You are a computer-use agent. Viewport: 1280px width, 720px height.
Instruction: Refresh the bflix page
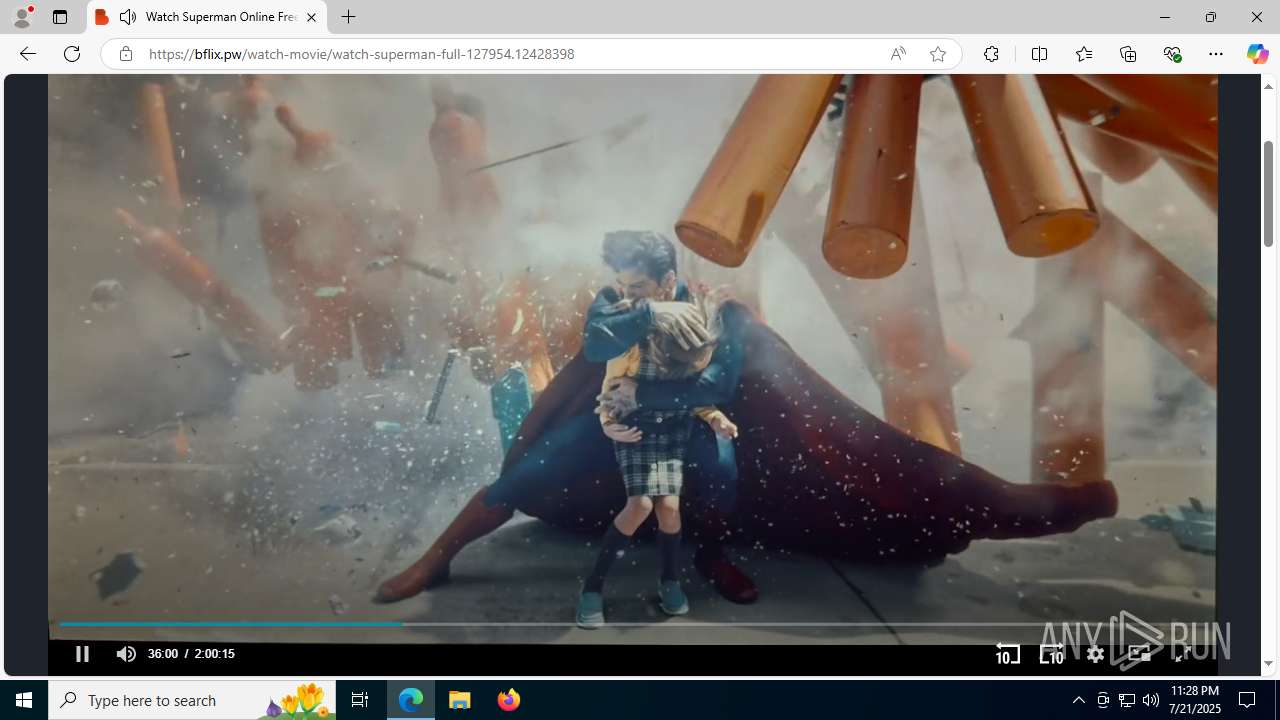click(x=72, y=54)
